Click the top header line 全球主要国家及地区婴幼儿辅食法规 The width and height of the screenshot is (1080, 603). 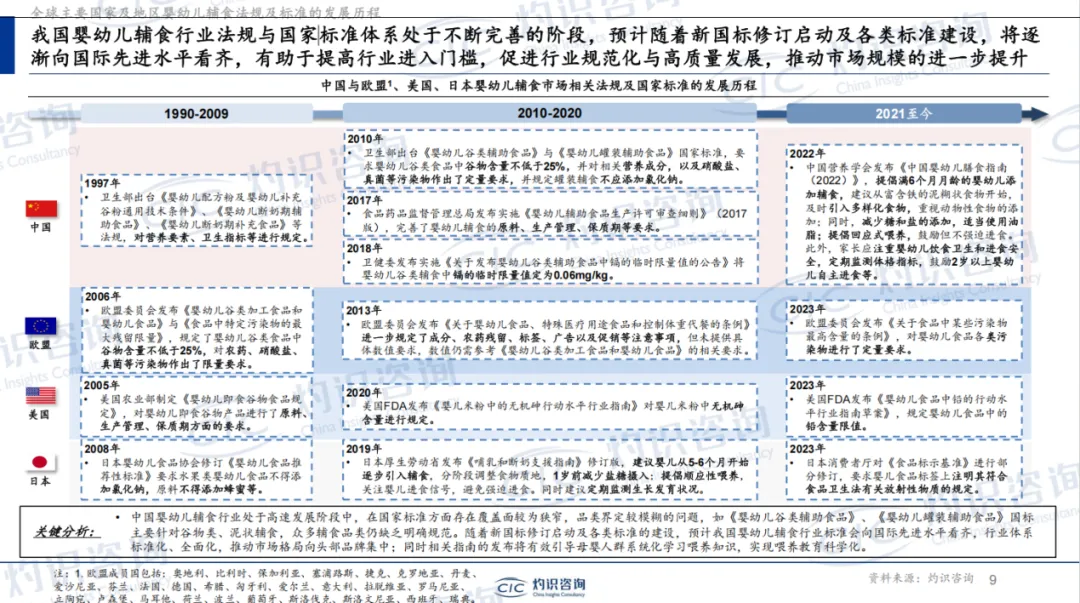205,12
